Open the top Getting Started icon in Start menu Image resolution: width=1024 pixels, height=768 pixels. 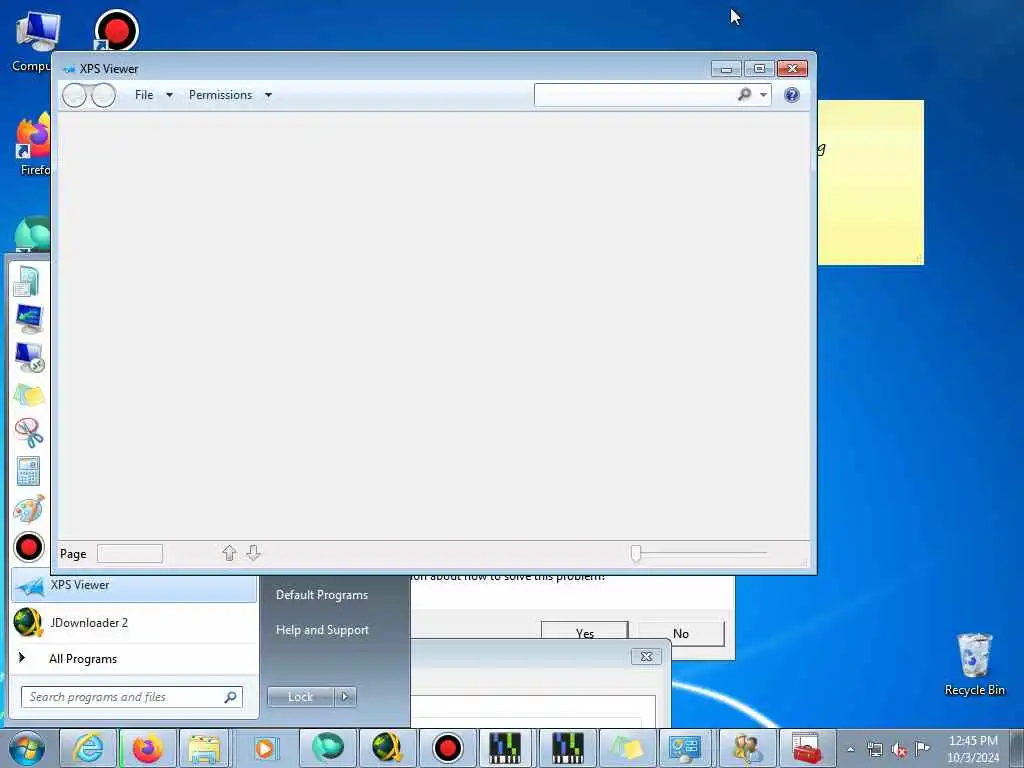[29, 281]
